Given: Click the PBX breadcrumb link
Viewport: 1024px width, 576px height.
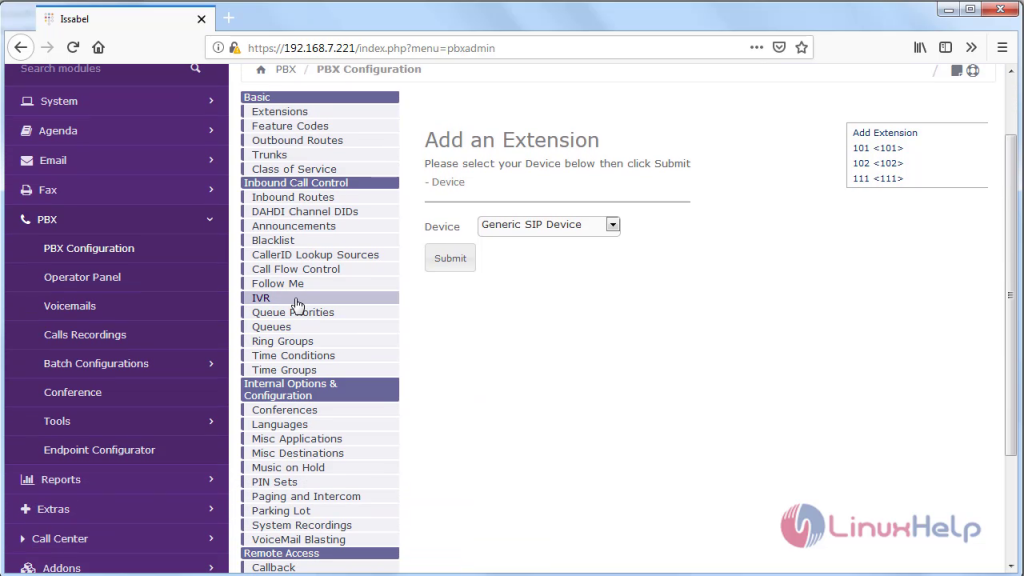Looking at the screenshot, I should coord(285,69).
